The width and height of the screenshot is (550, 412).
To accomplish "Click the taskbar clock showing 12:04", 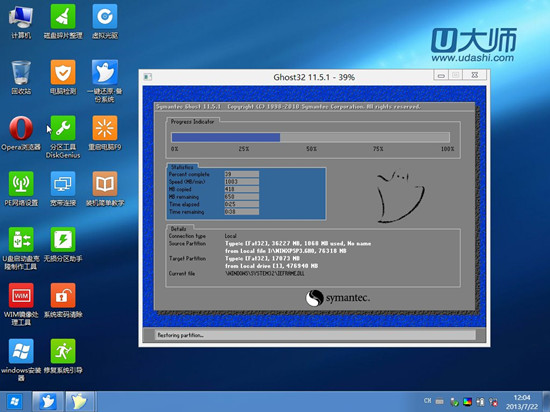I will 522,402.
